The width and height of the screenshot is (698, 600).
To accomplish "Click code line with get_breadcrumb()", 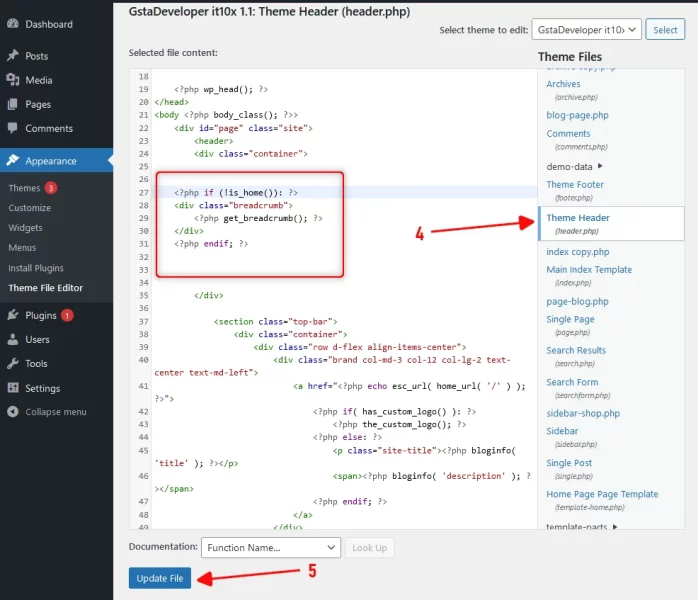I will tap(258, 218).
